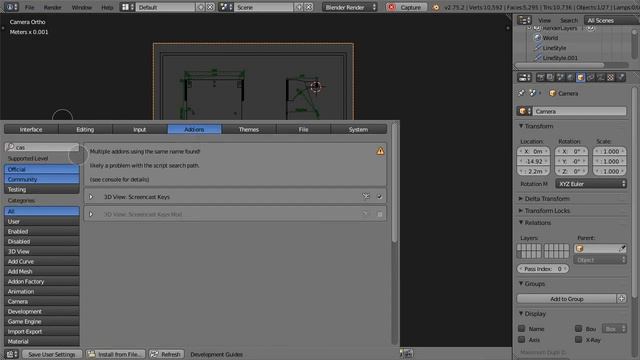
Task: Click Location X value field
Action: click(x=533, y=151)
